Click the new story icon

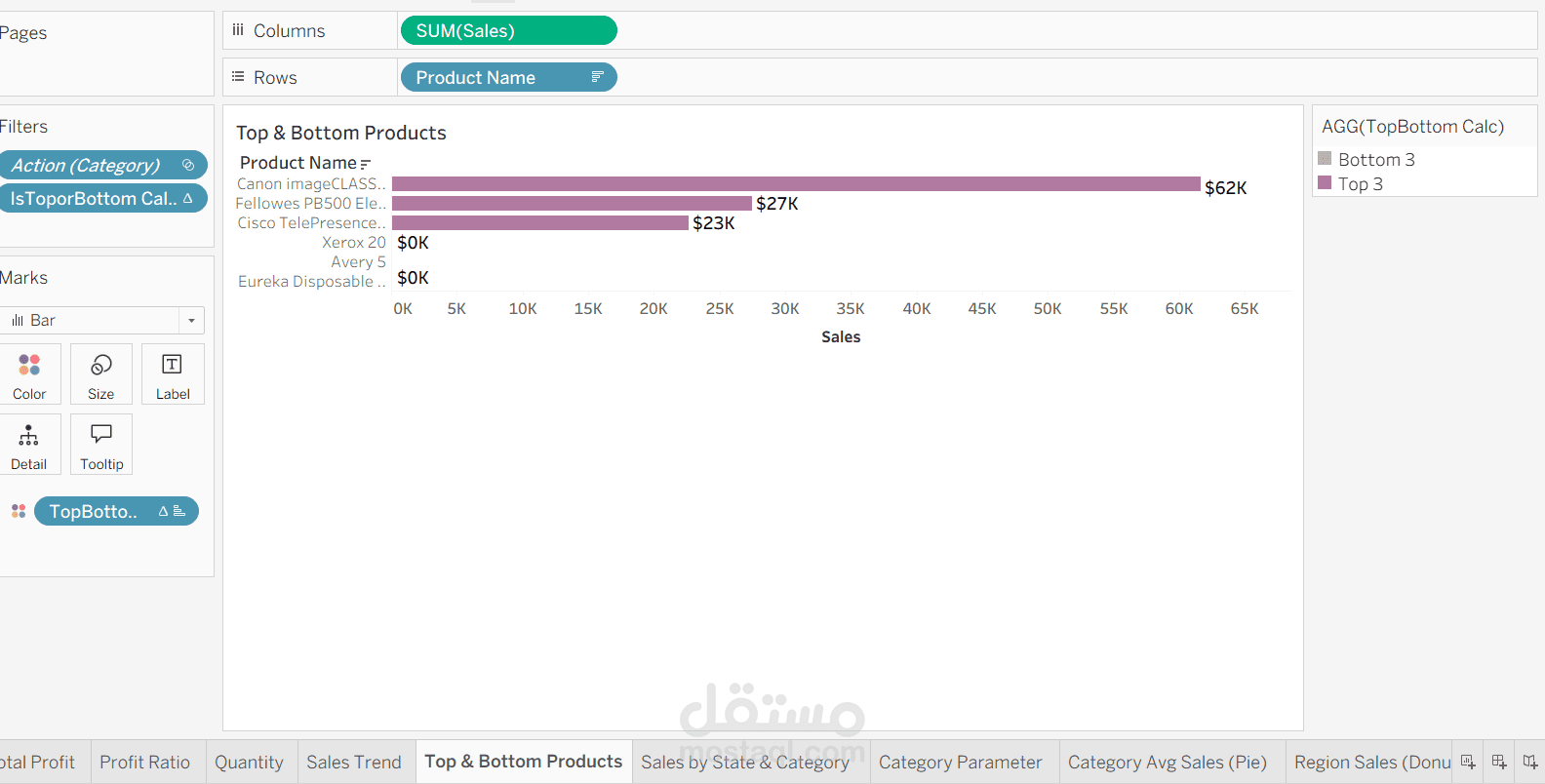(1530, 763)
